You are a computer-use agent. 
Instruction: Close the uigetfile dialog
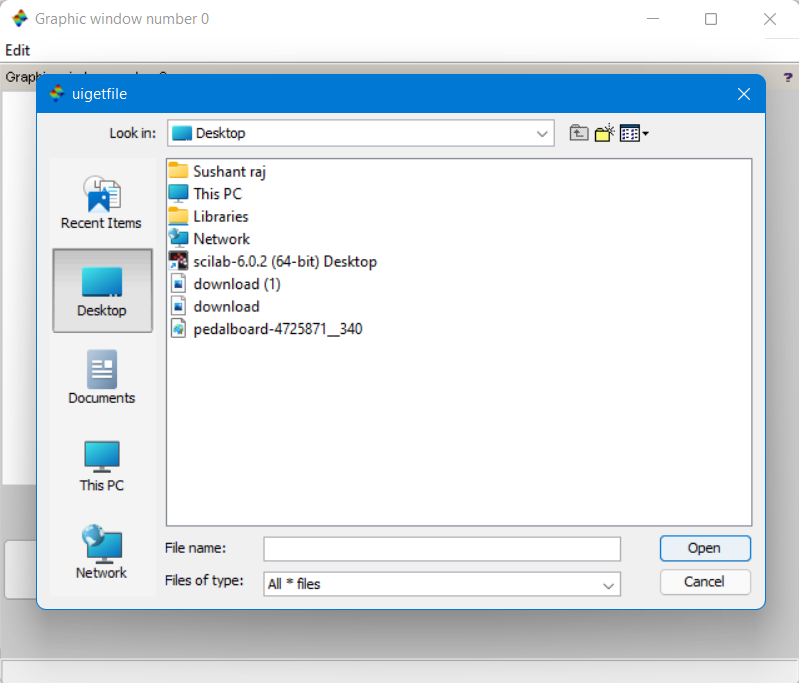743,94
